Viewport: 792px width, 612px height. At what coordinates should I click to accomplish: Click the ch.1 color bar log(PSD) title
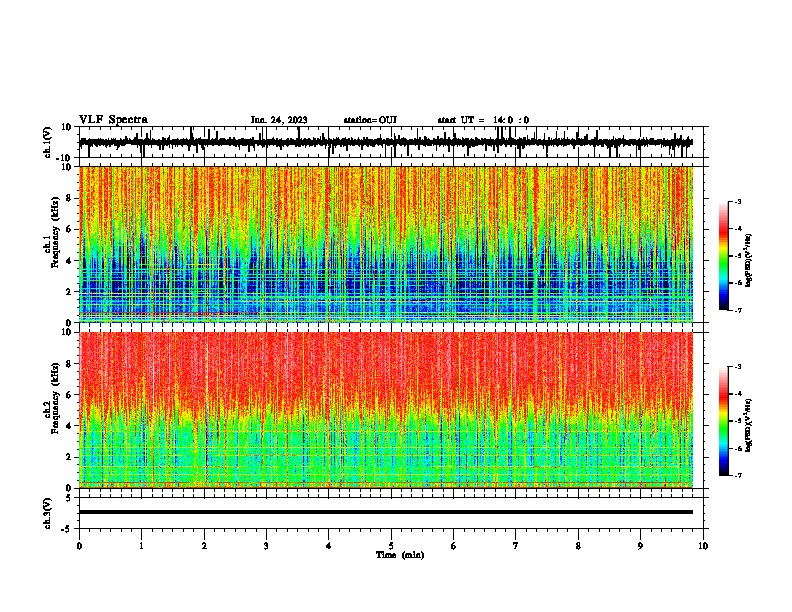748,261
